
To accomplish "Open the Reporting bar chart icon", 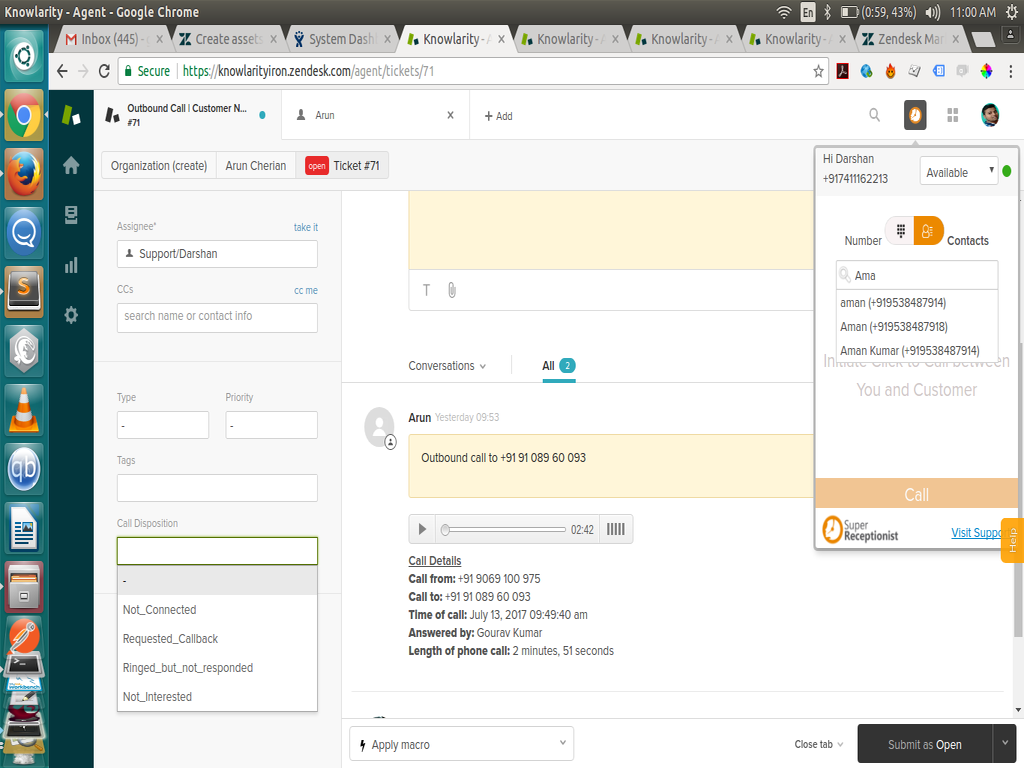I will tap(71, 265).
